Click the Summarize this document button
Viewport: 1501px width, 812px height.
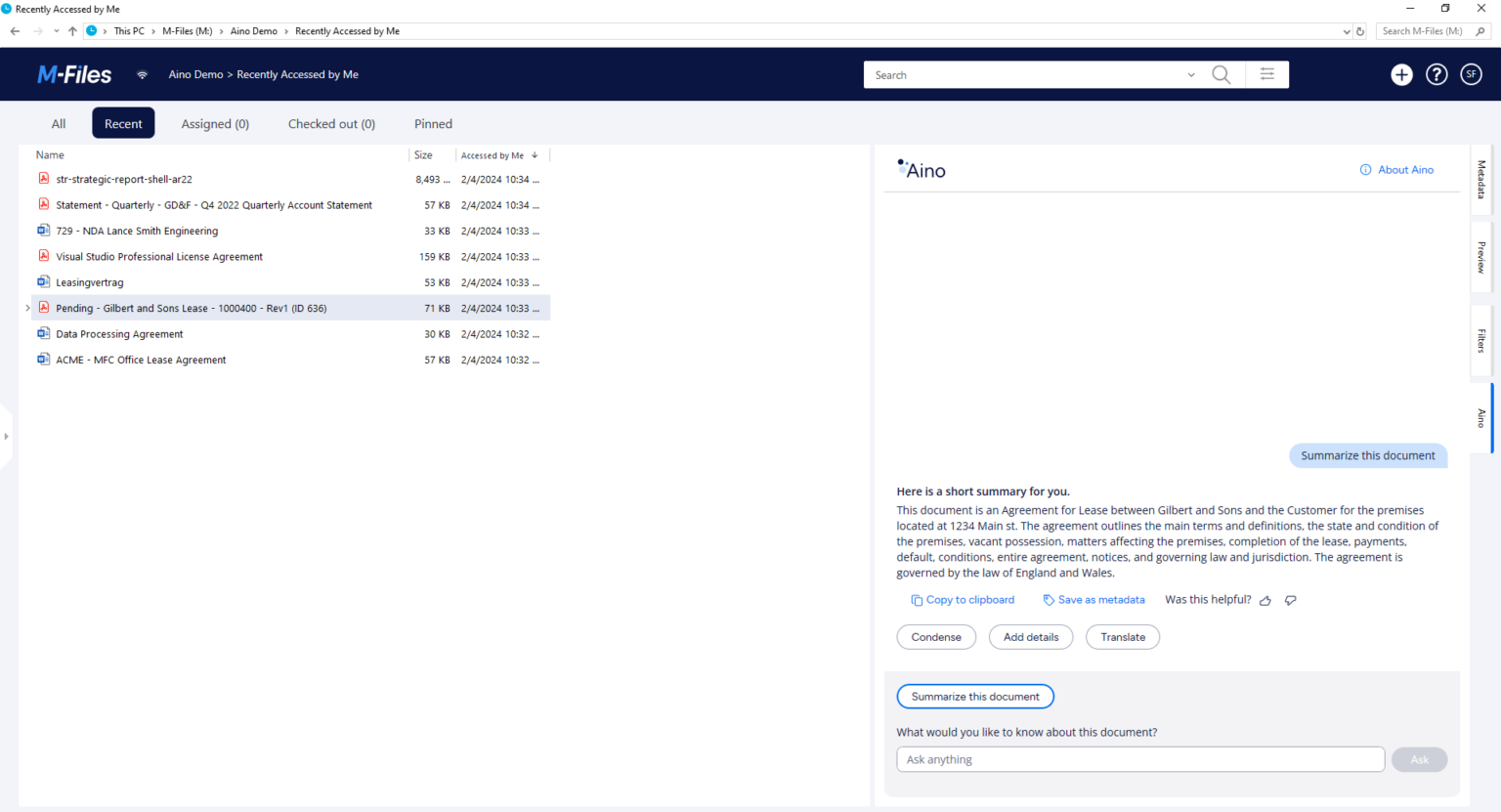(974, 696)
